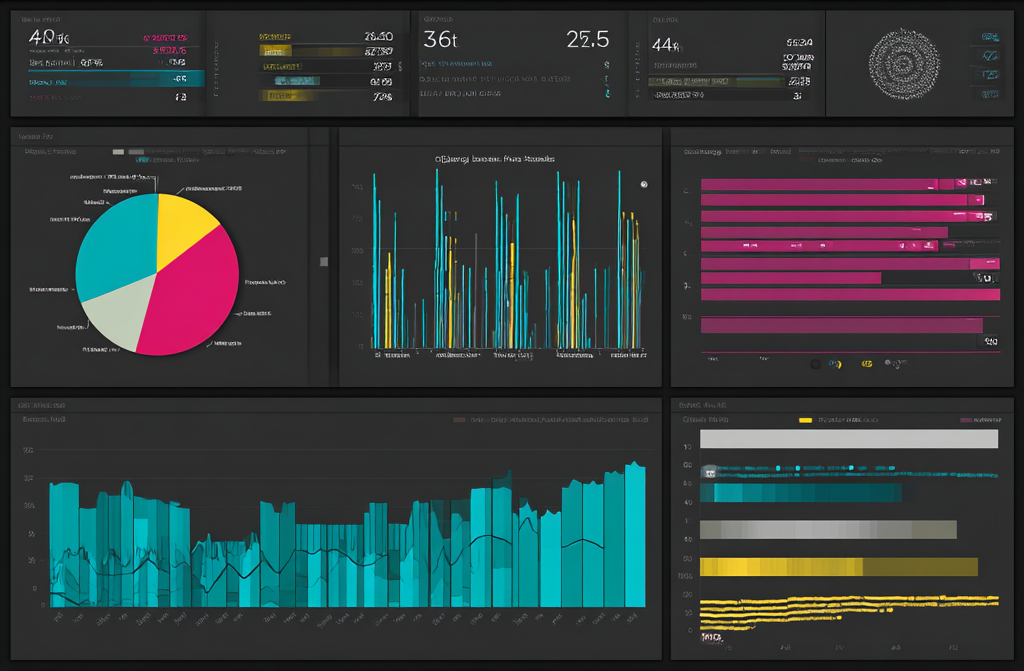This screenshot has width=1024, height=671.
Task: Click the "36t" metric in the top panel
Action: [x=441, y=40]
